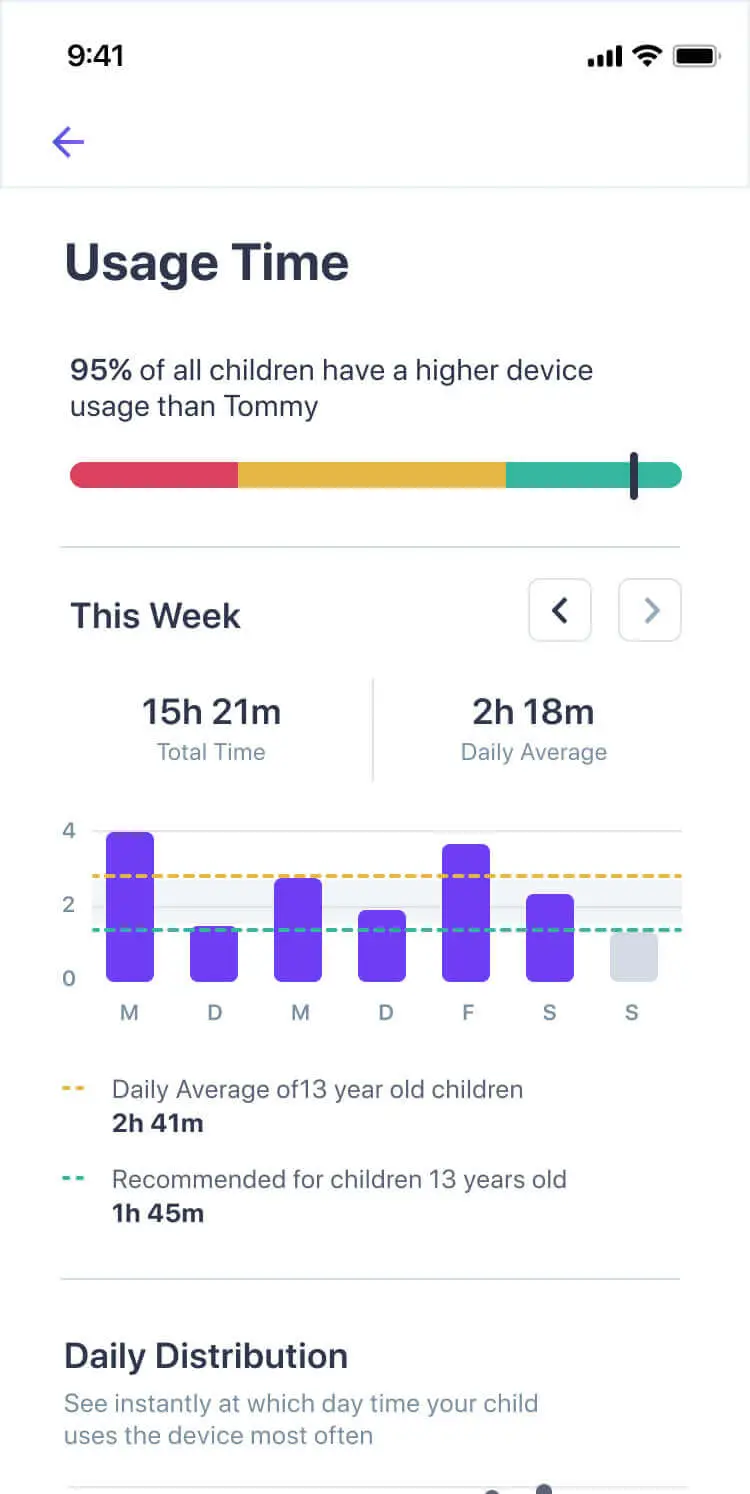Viewport: 750px width, 1494px height.
Task: Tap the Daily Distribution heading
Action: pos(206,1356)
